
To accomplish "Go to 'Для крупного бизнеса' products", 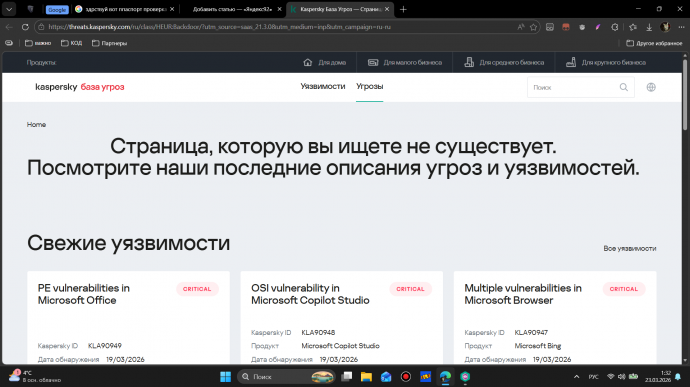I will pyautogui.click(x=606, y=63).
